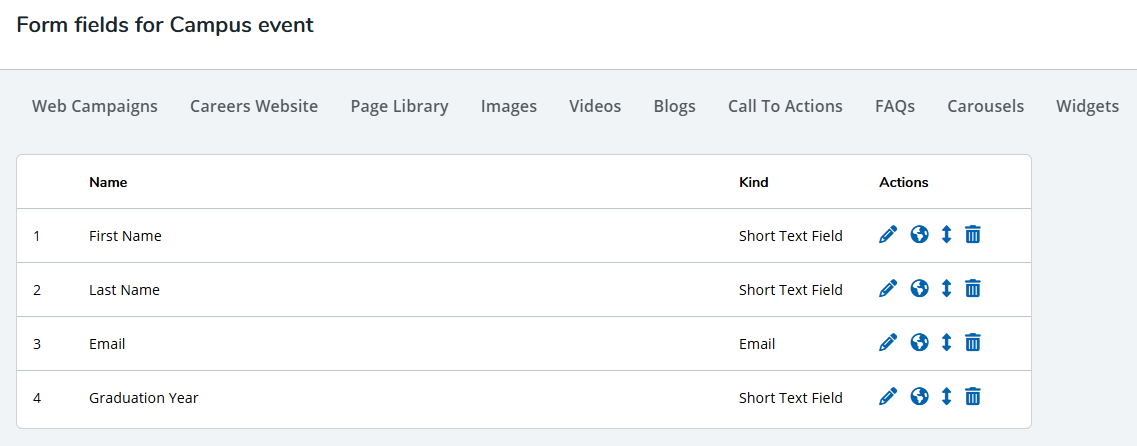Open the Videos tab

click(595, 107)
